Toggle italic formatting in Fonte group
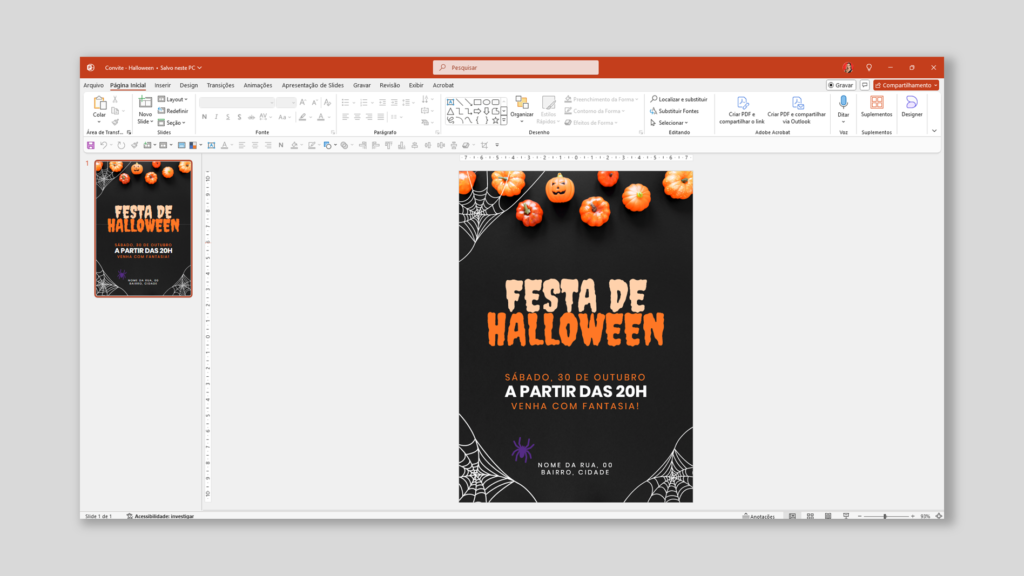1024x576 pixels. pos(216,117)
